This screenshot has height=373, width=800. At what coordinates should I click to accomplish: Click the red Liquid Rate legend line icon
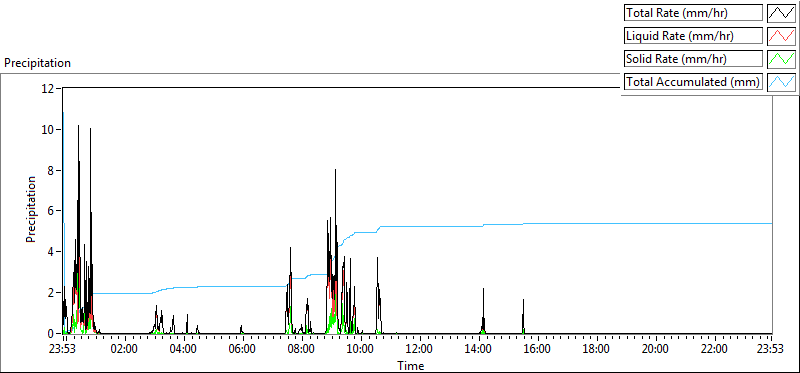pos(782,36)
